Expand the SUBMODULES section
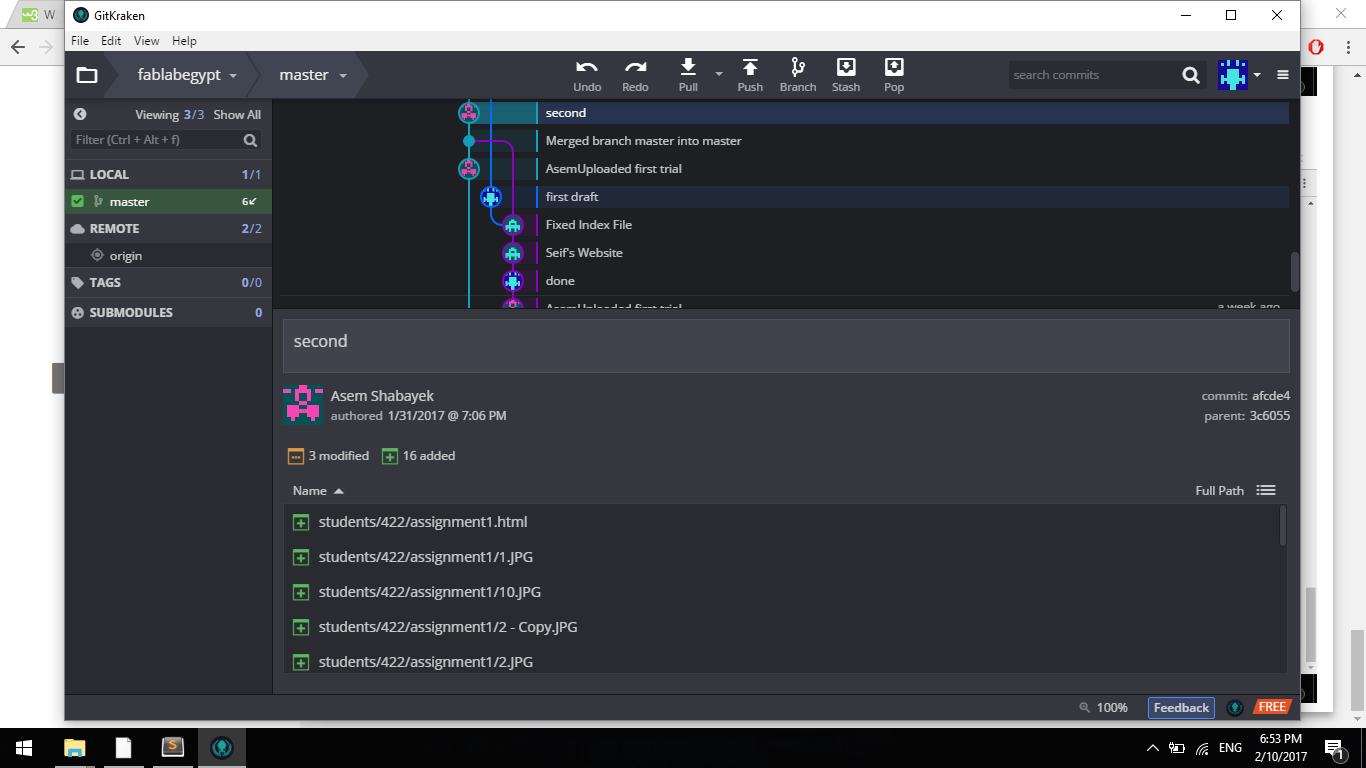This screenshot has height=768, width=1366. 169,312
